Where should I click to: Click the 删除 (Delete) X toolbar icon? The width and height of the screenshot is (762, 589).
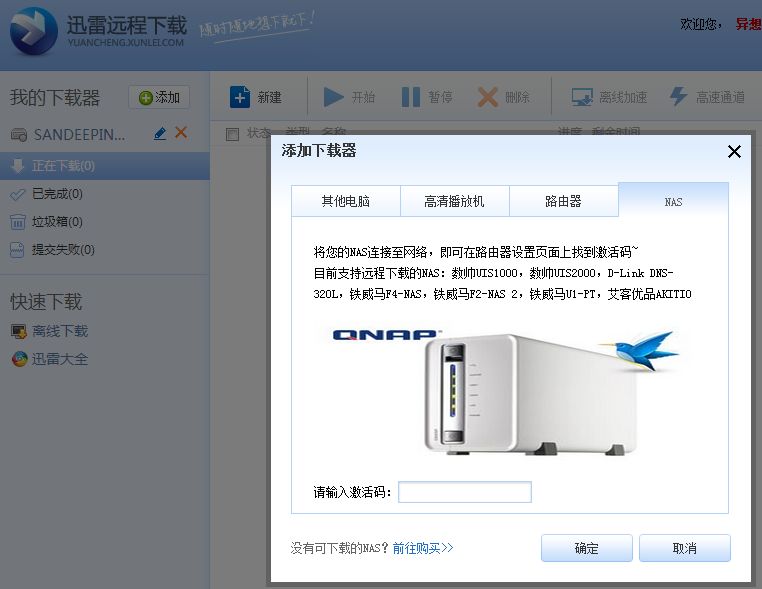click(x=487, y=97)
